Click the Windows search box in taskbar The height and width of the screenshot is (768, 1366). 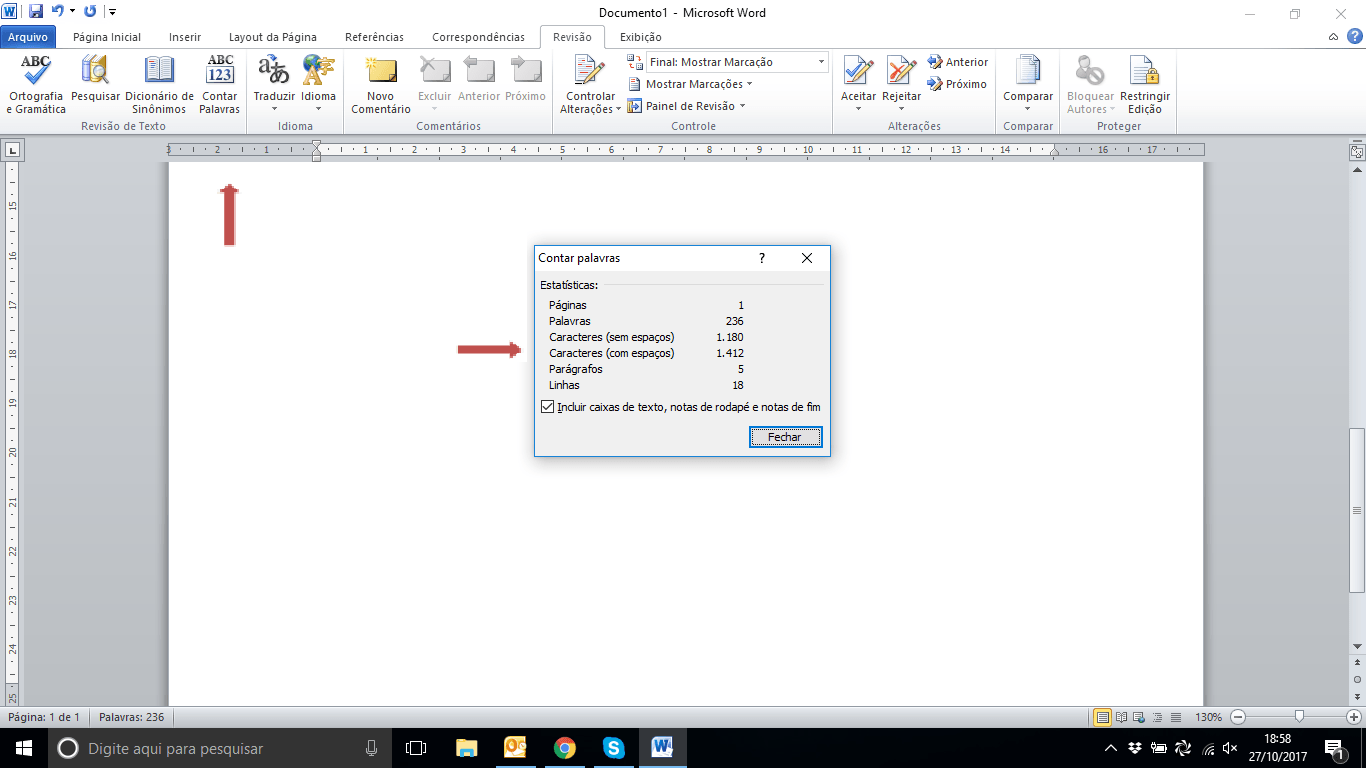pyautogui.click(x=220, y=748)
